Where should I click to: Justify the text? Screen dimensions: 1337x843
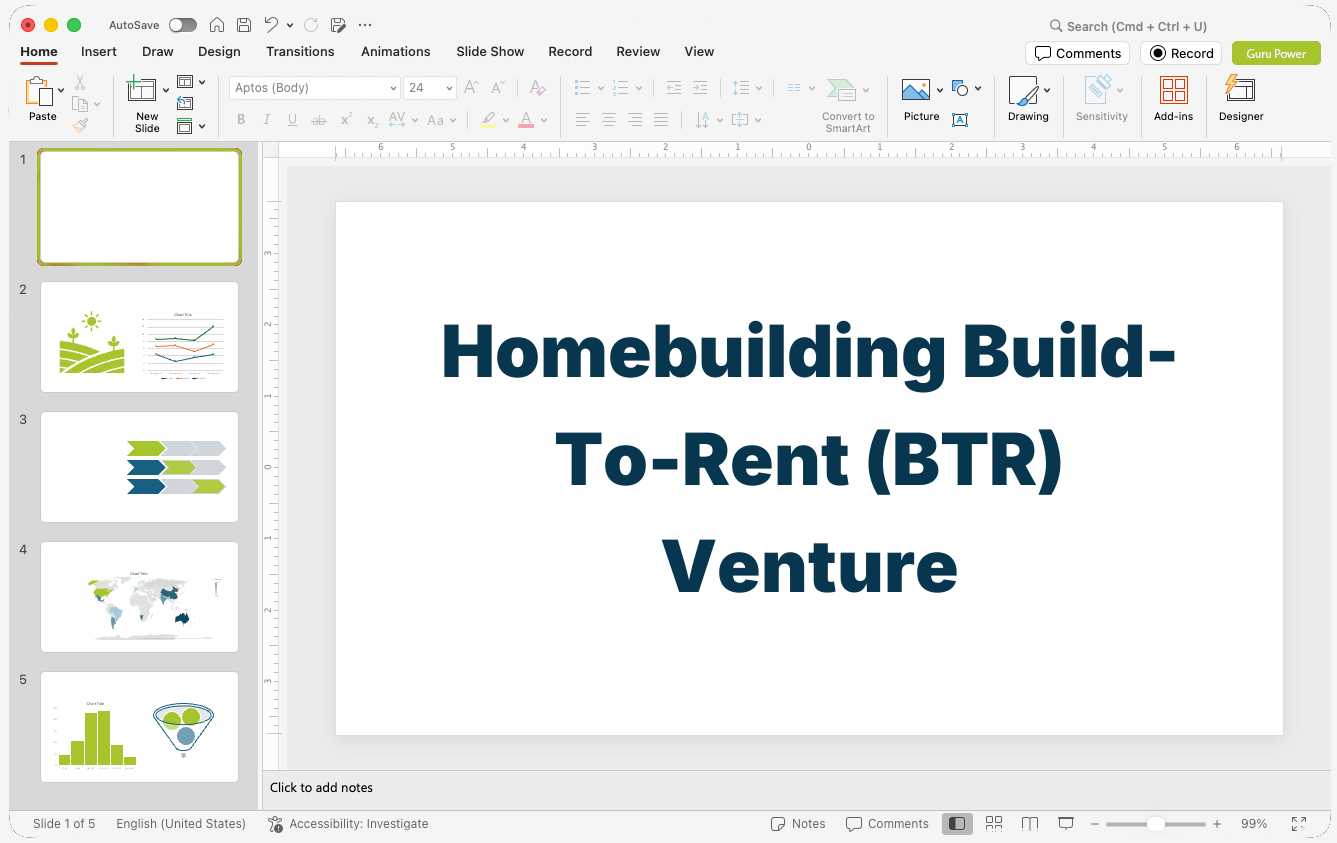click(661, 120)
